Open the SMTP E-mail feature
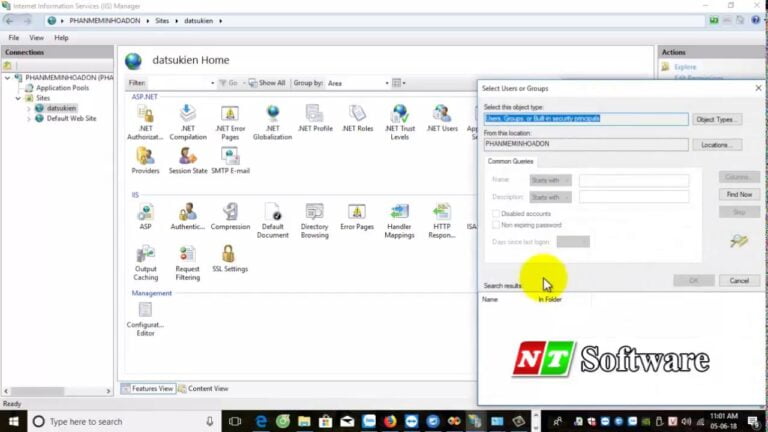Viewport: 768px width, 432px height. tap(230, 158)
